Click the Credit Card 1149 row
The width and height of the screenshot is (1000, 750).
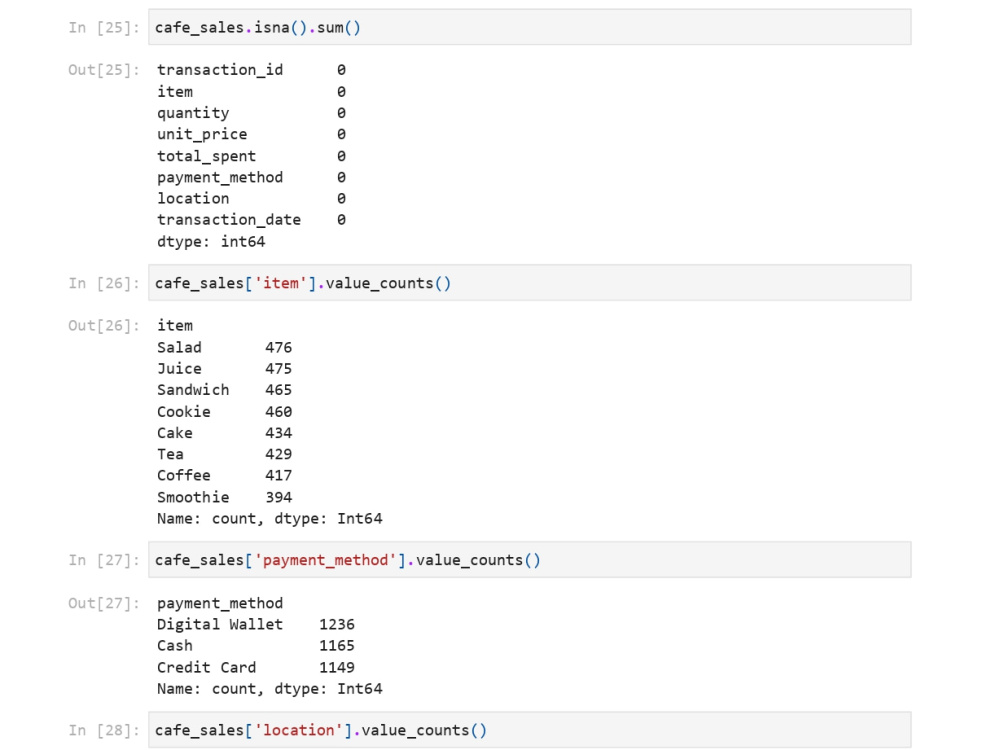coord(256,667)
